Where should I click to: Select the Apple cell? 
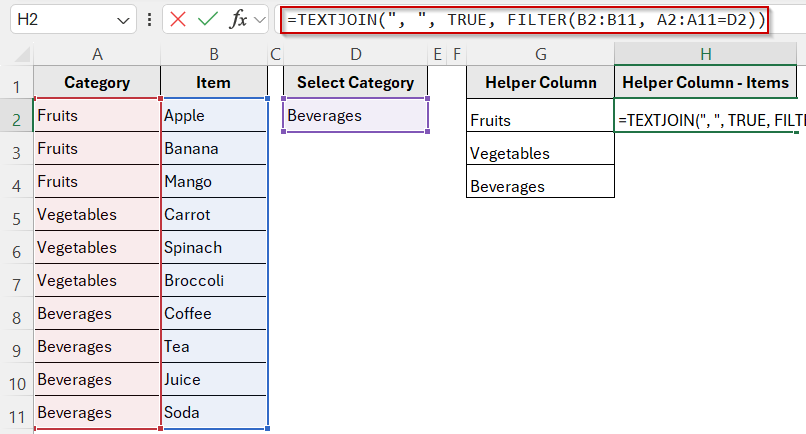point(213,115)
